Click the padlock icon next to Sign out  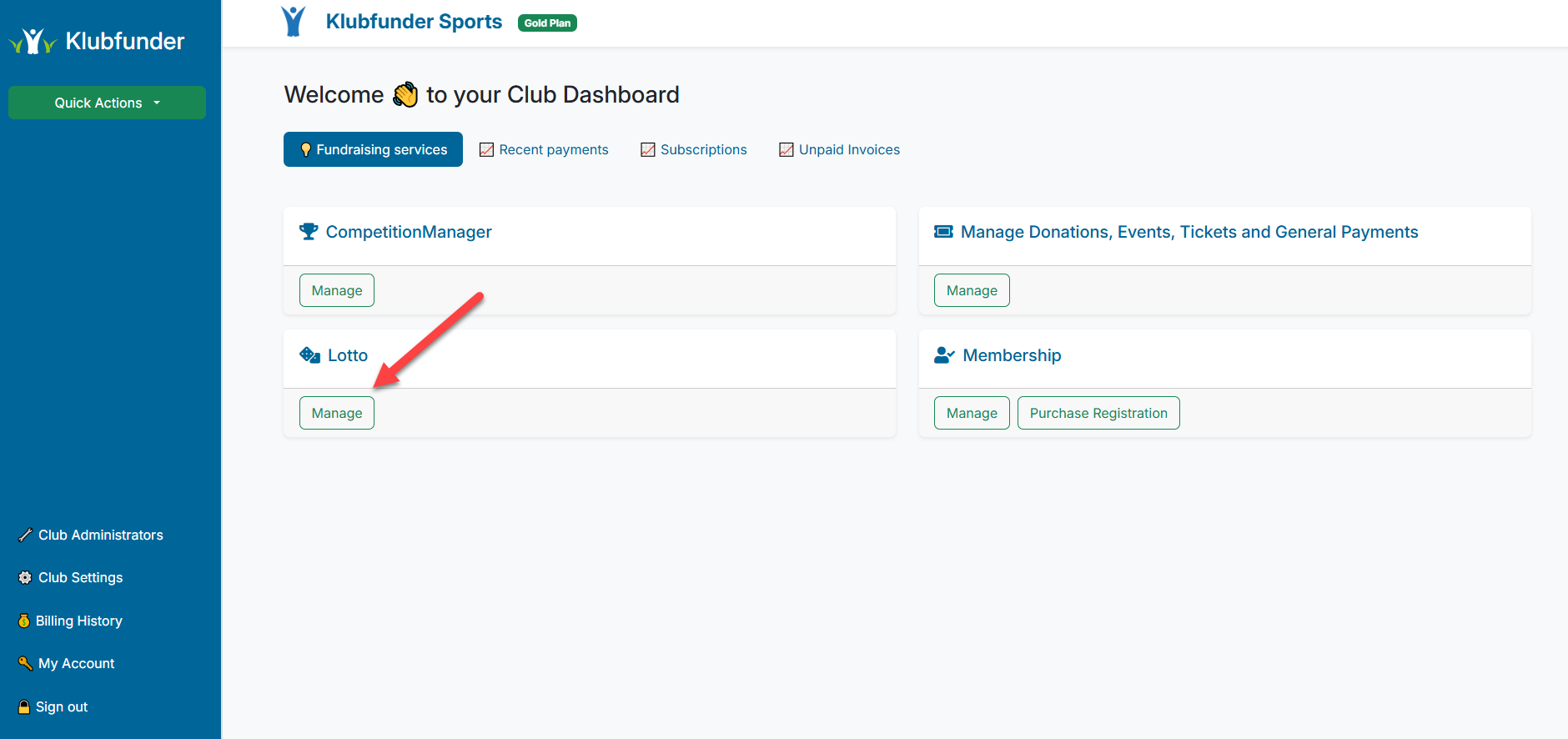pyautogui.click(x=24, y=707)
